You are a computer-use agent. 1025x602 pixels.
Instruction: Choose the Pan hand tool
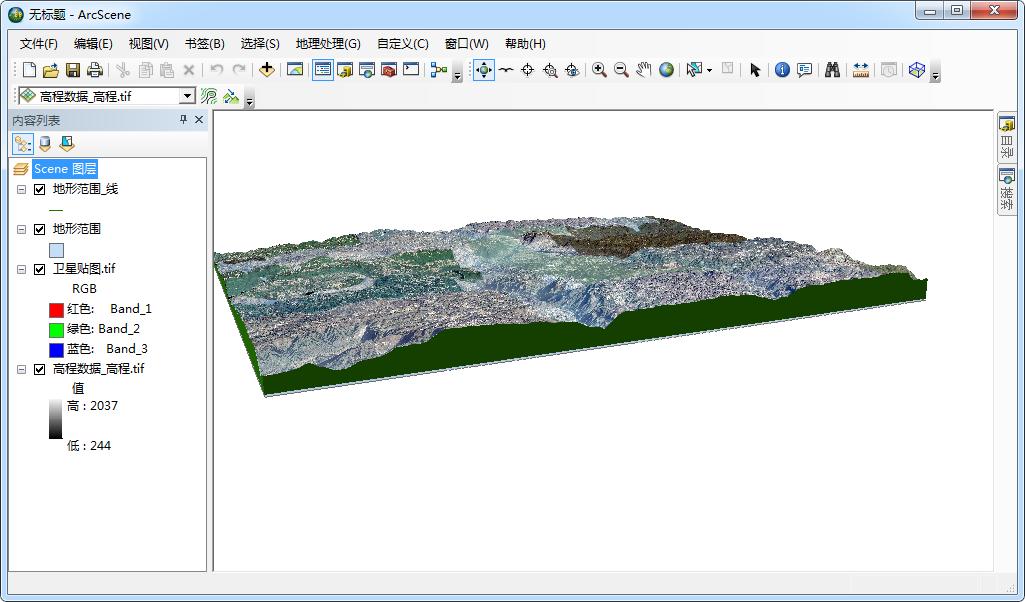pos(643,70)
